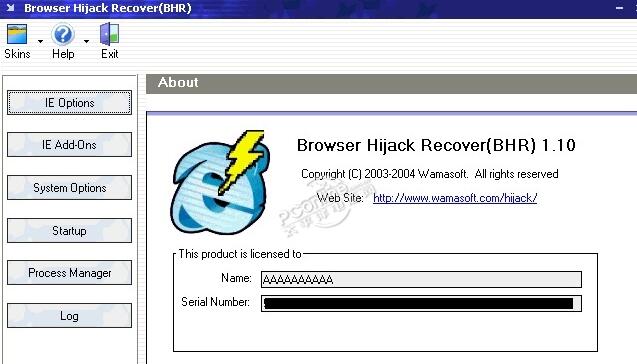The image size is (637, 364).
Task: Click the window title text
Action: coord(108,8)
